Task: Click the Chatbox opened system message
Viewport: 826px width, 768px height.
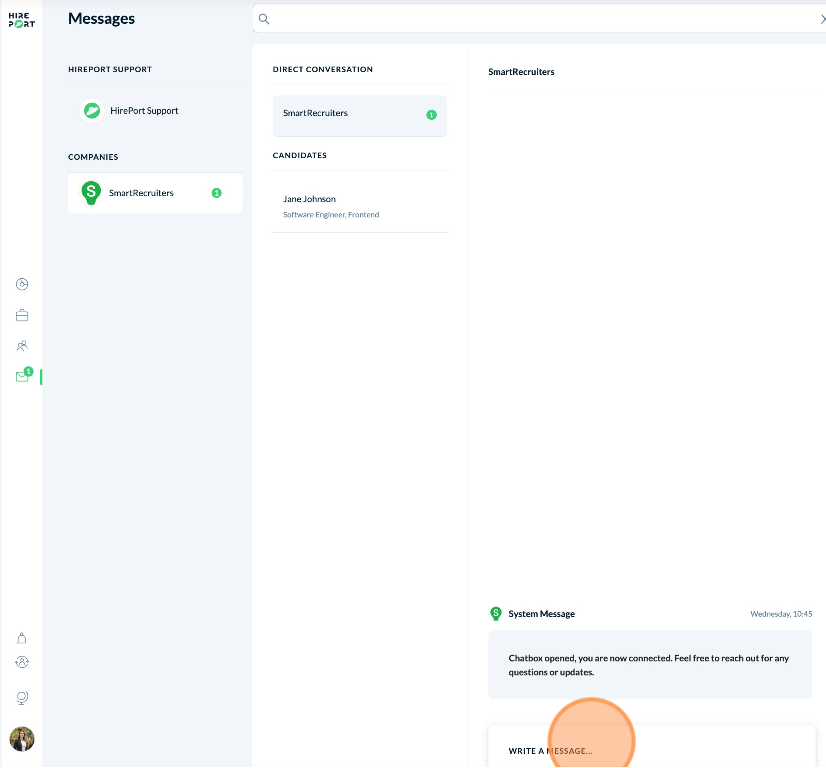Action: pos(650,665)
